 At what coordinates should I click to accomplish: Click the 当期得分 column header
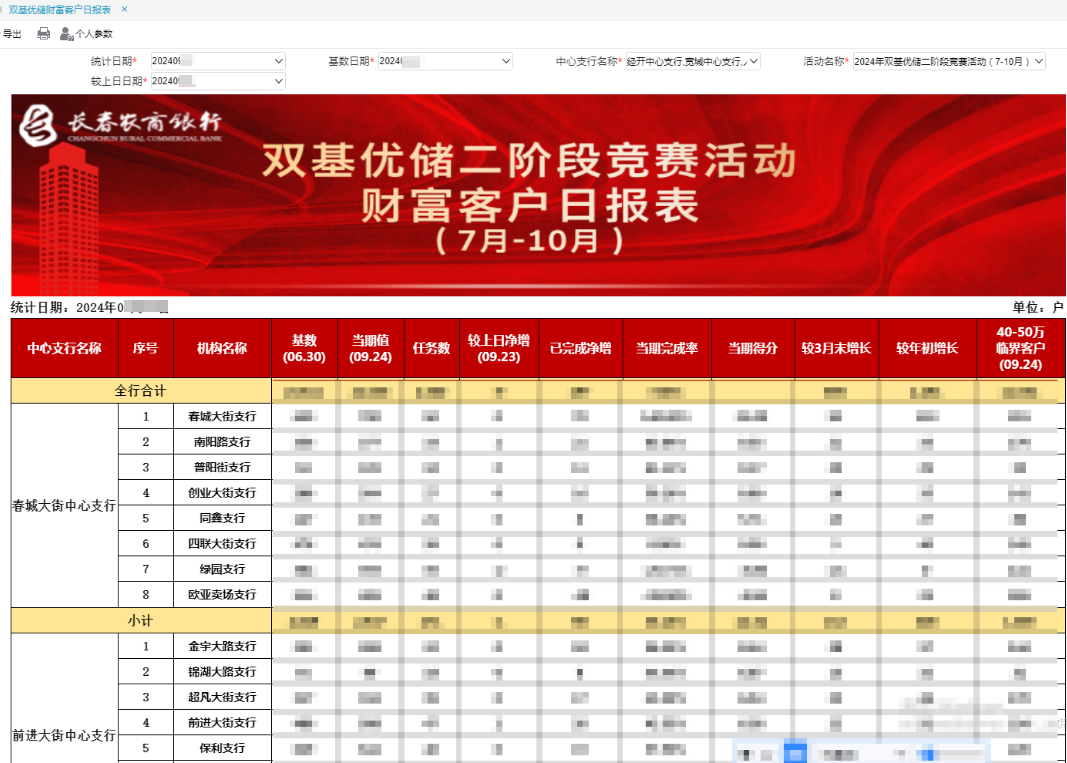753,348
